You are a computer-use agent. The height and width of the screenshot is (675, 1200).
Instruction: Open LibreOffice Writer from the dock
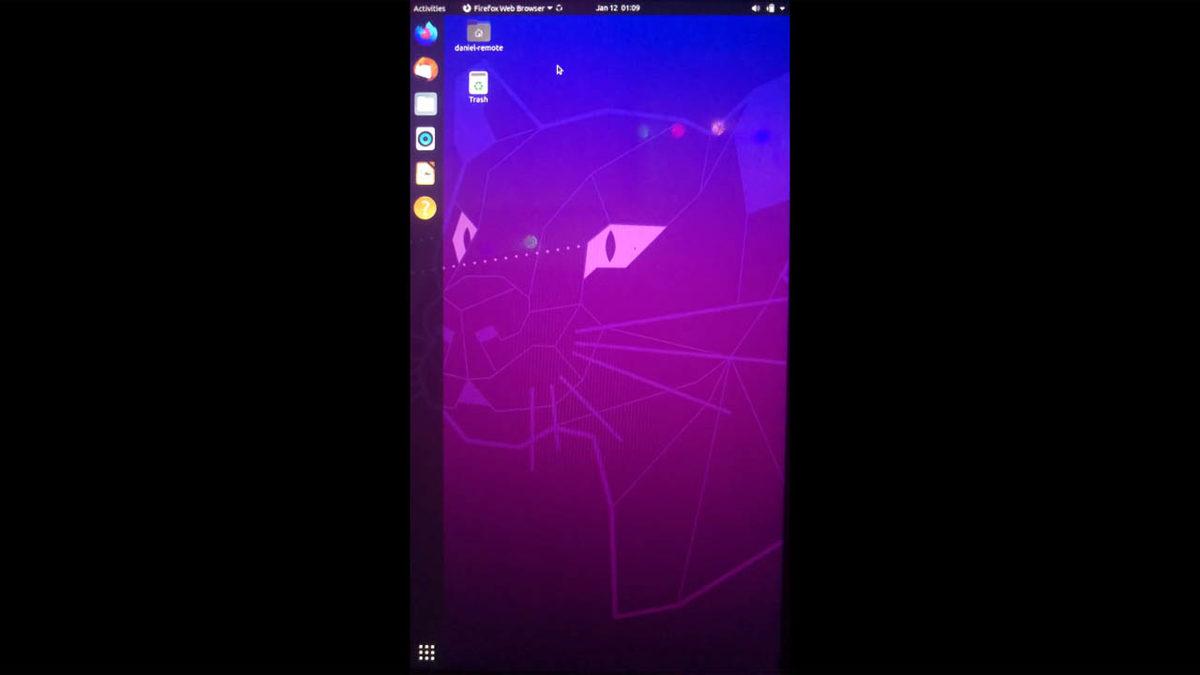pos(425,174)
